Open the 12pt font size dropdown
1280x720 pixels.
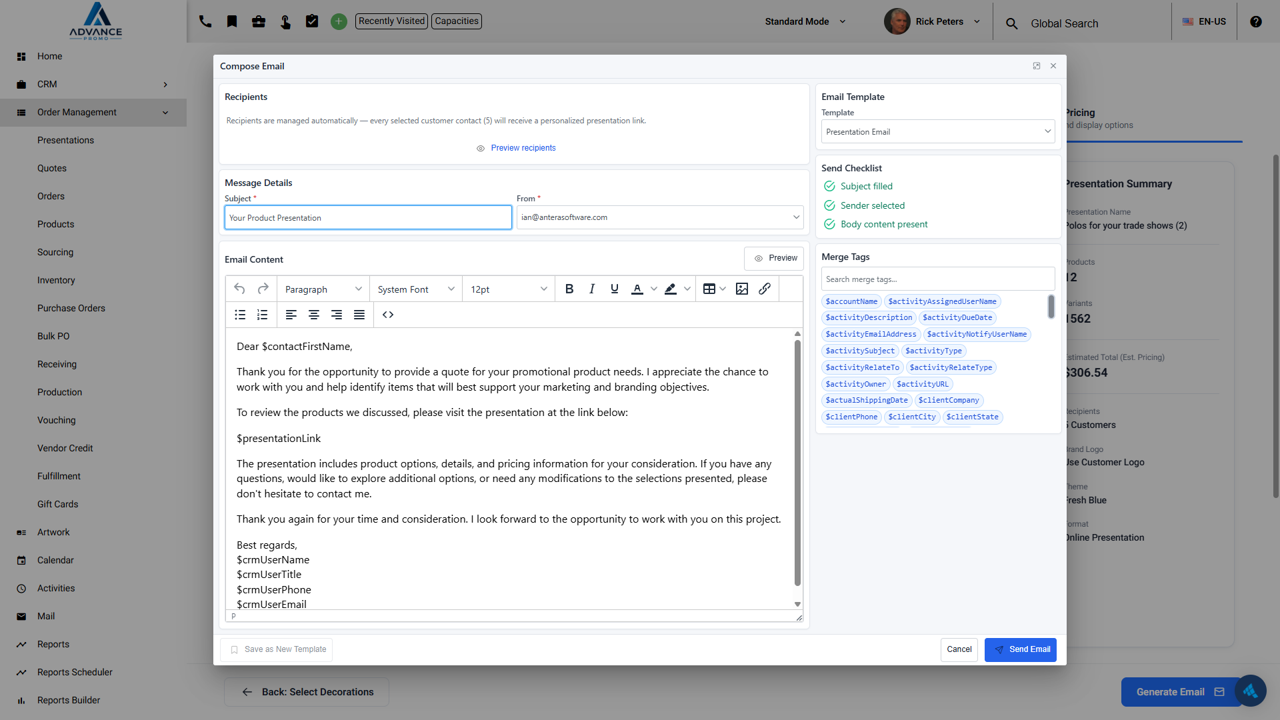click(509, 289)
